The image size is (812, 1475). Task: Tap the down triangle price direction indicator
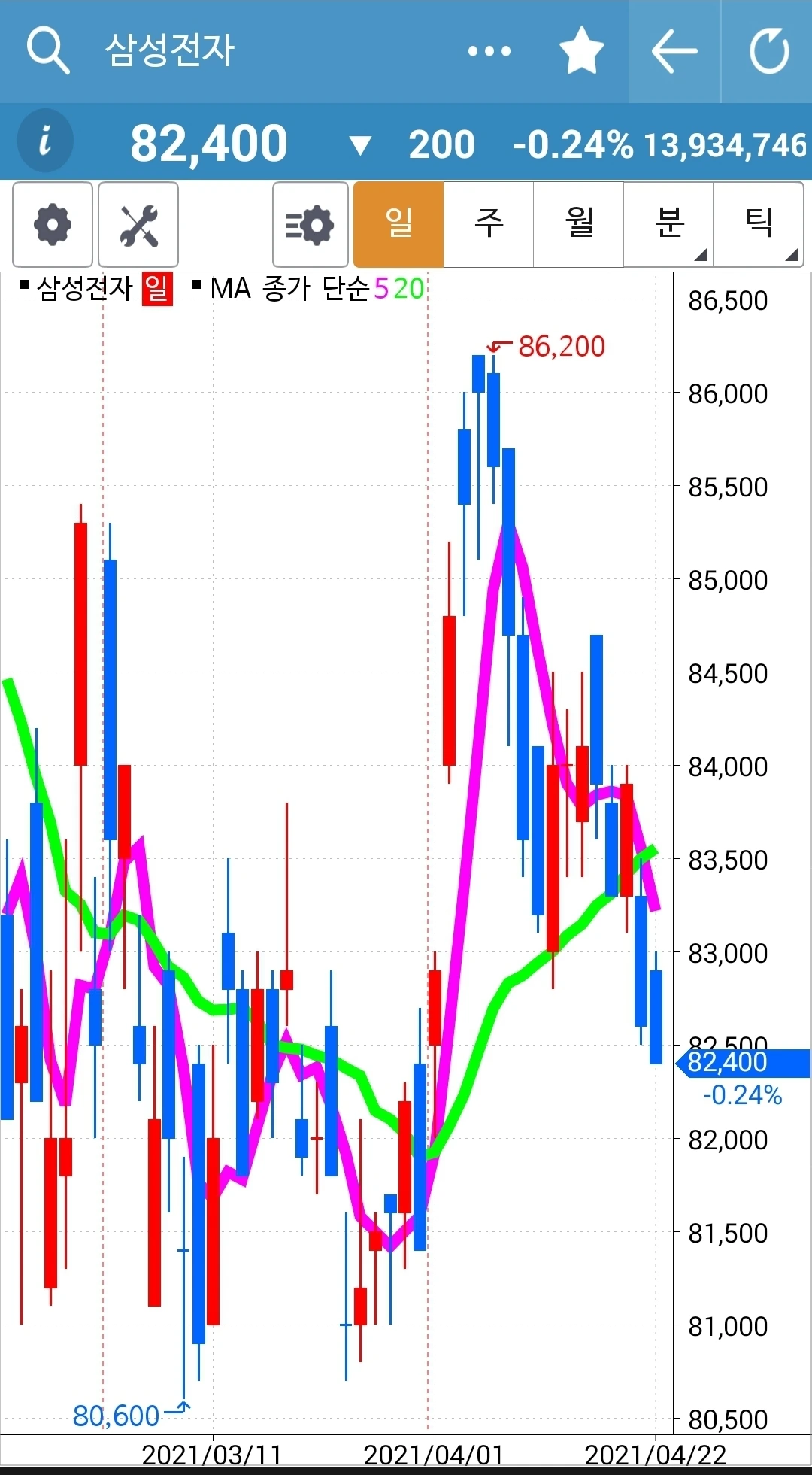point(361,145)
